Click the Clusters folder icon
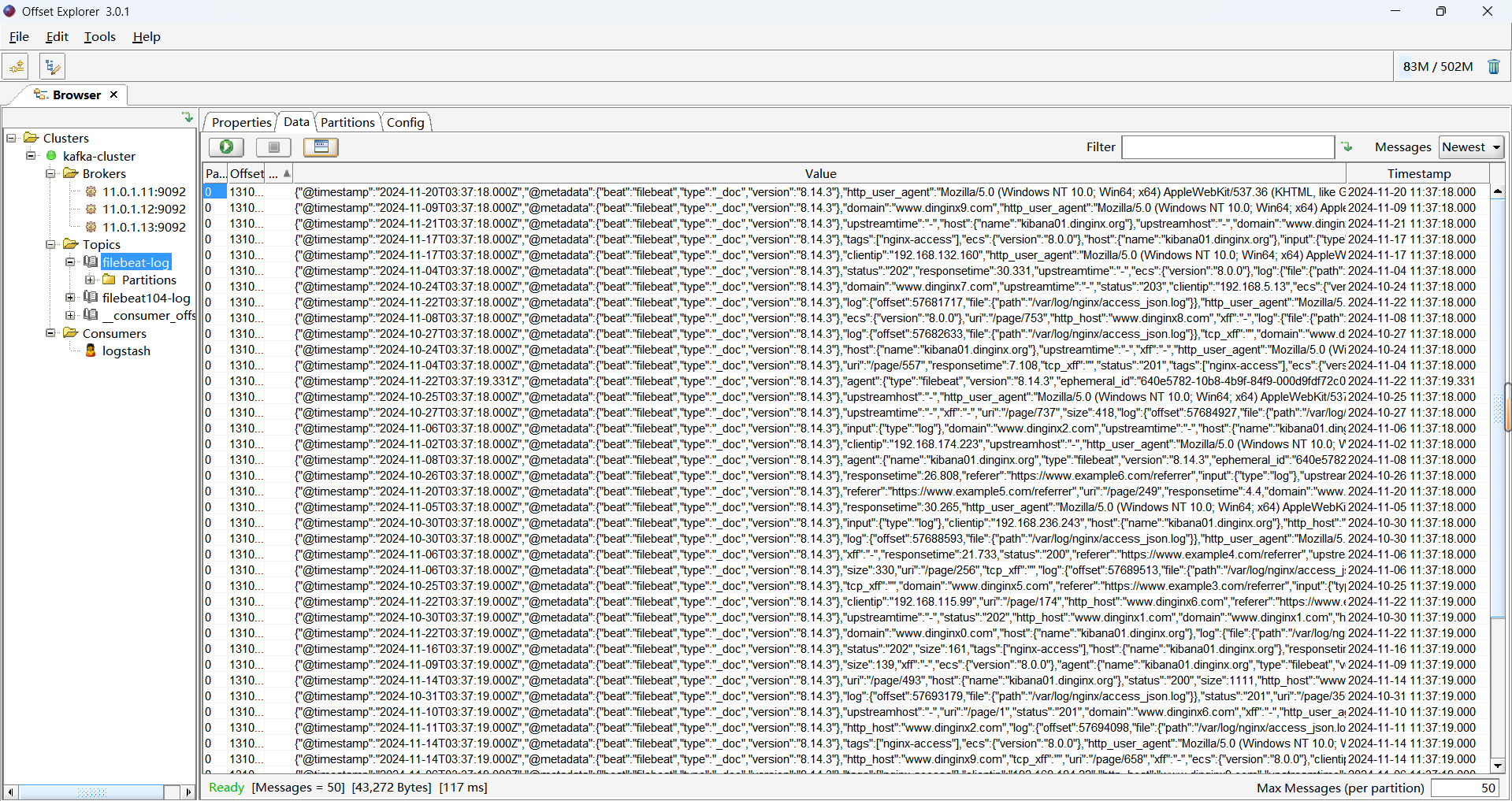This screenshot has height=801, width=1512. 32,138
